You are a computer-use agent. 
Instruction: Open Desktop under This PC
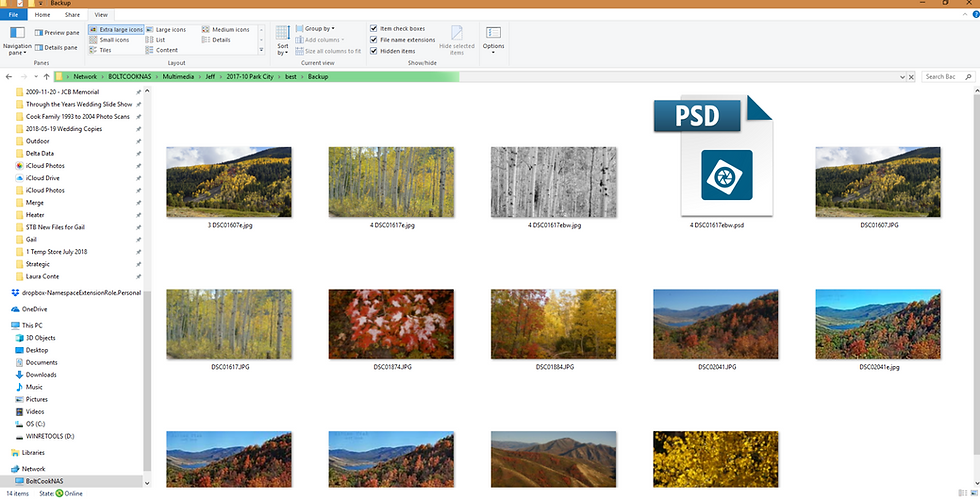tap(32, 350)
